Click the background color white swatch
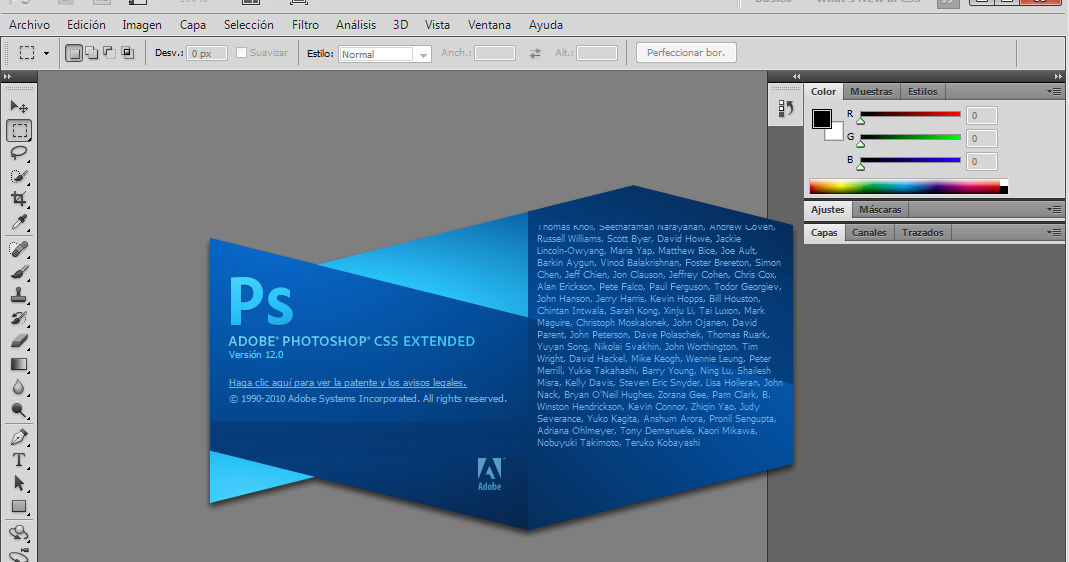The image size is (1069, 562). 836,134
